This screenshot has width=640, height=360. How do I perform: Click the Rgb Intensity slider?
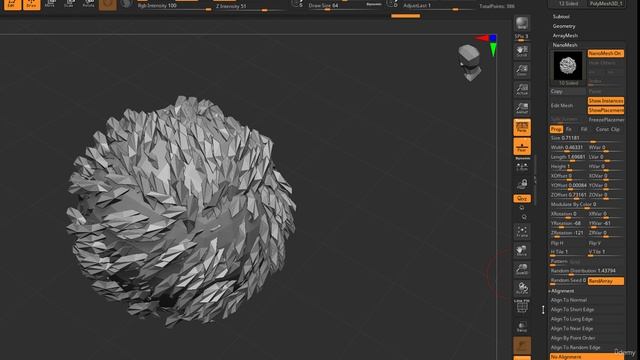pyautogui.click(x=174, y=7)
